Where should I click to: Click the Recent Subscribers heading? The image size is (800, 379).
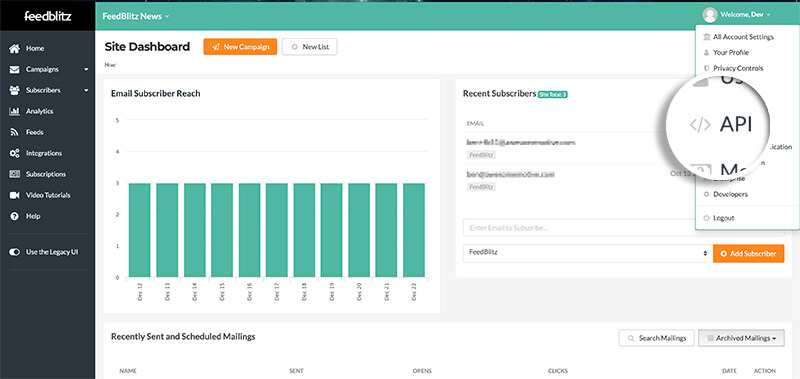(499, 94)
